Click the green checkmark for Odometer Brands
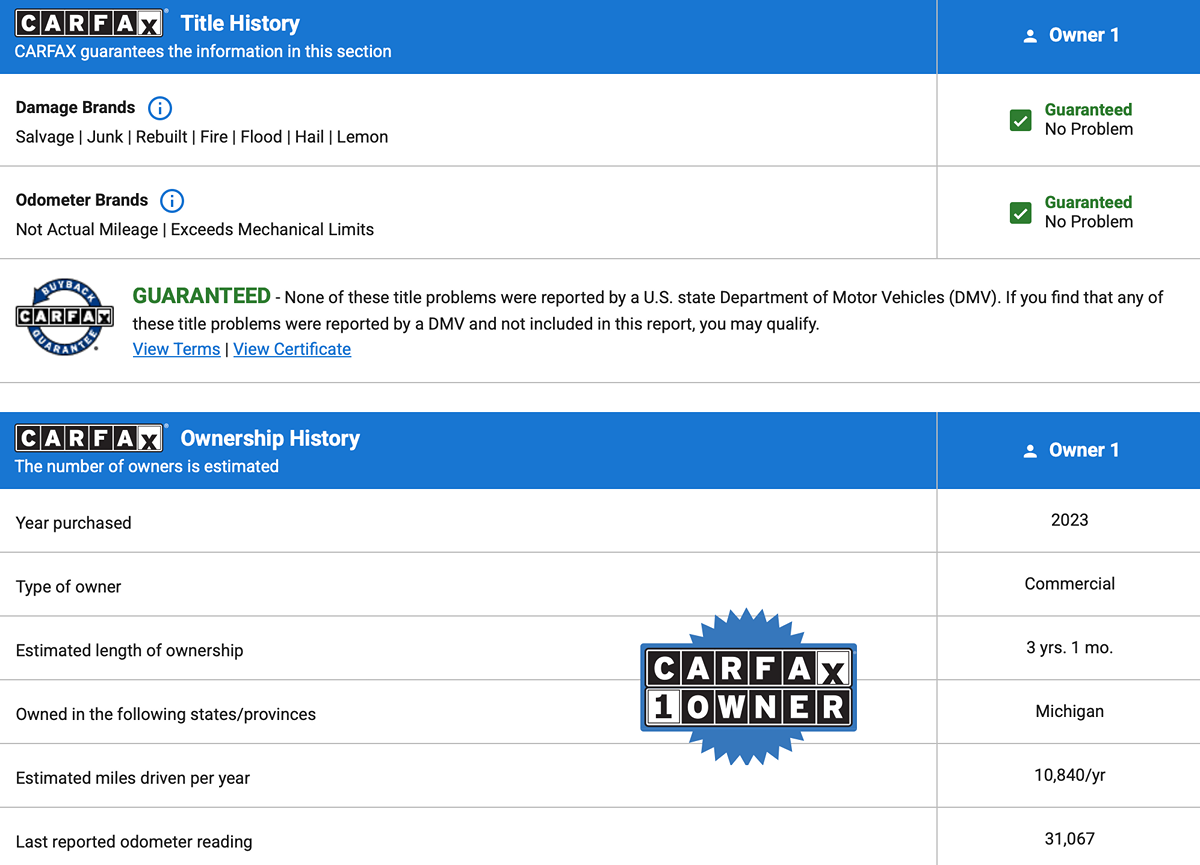Screen dimensions: 1200x865 click(1020, 213)
